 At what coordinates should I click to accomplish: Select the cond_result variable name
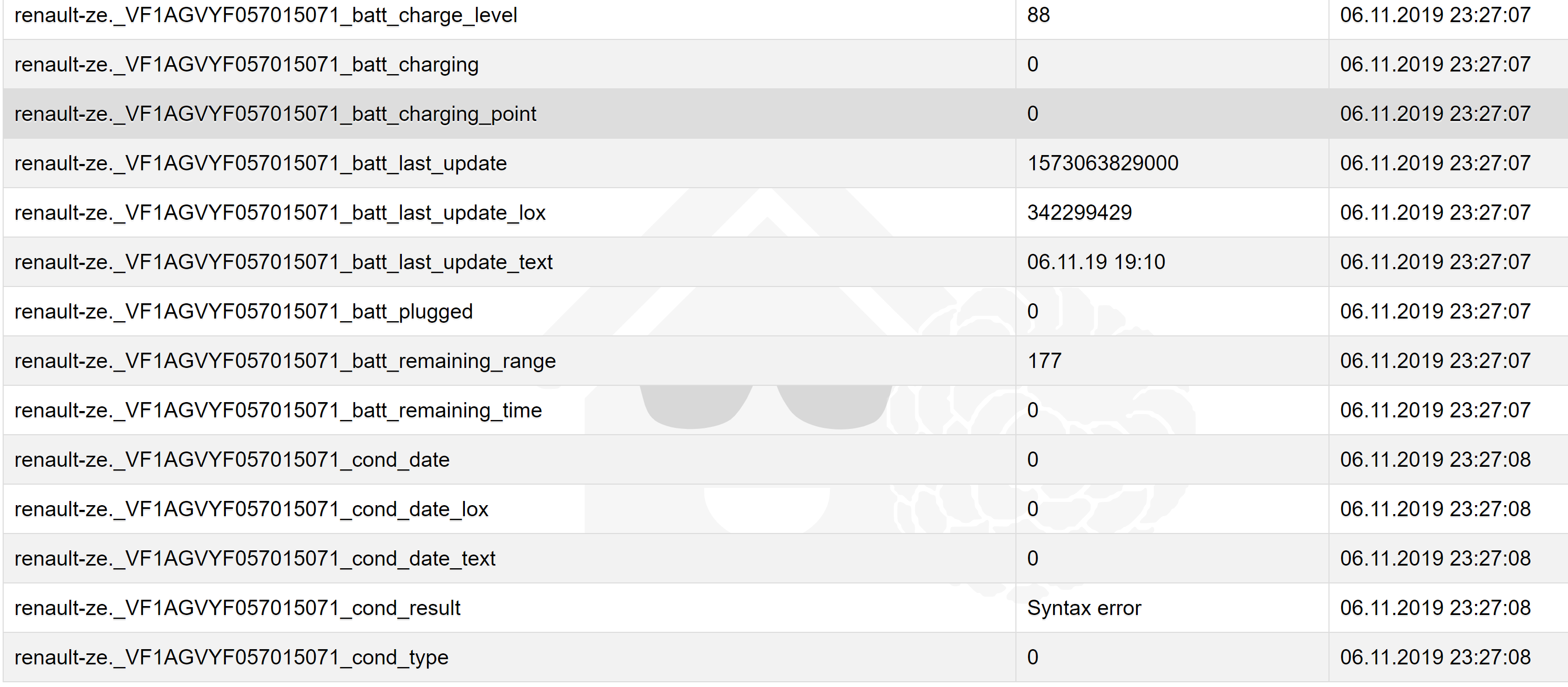[x=237, y=607]
